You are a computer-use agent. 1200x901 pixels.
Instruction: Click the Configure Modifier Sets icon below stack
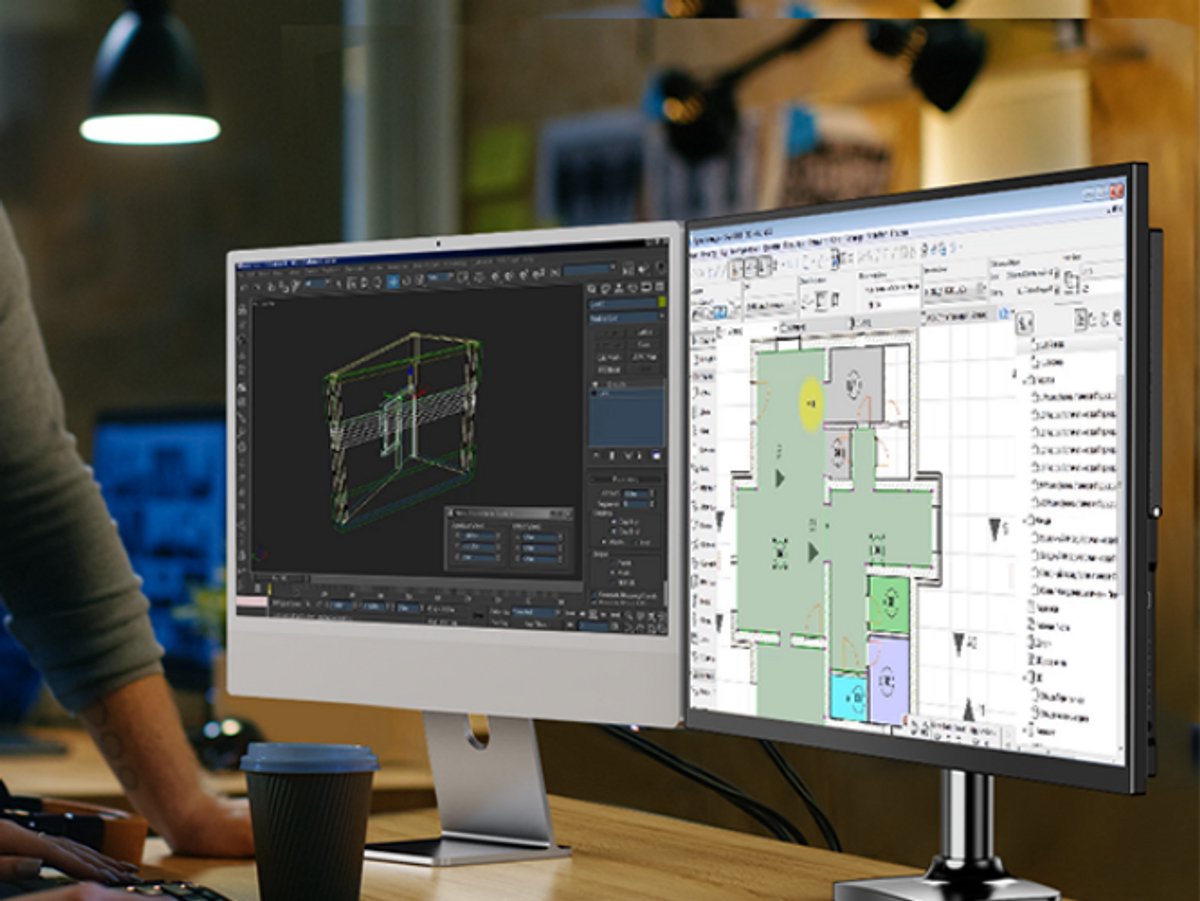[656, 456]
